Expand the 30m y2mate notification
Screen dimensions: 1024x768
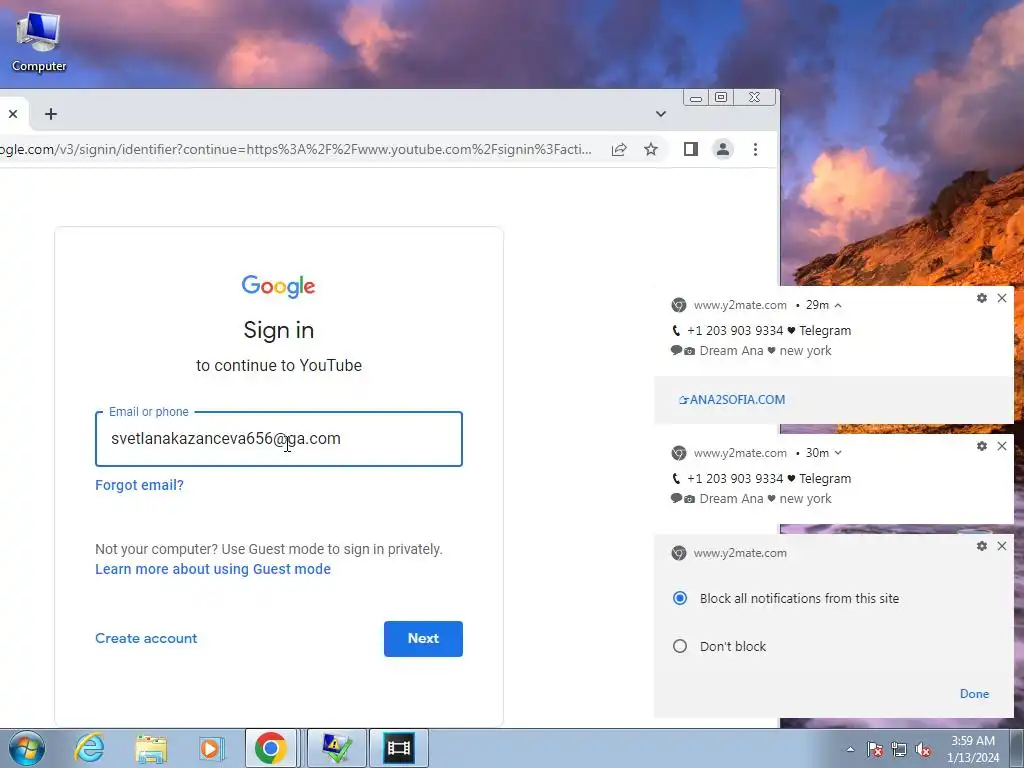pyautogui.click(x=838, y=453)
